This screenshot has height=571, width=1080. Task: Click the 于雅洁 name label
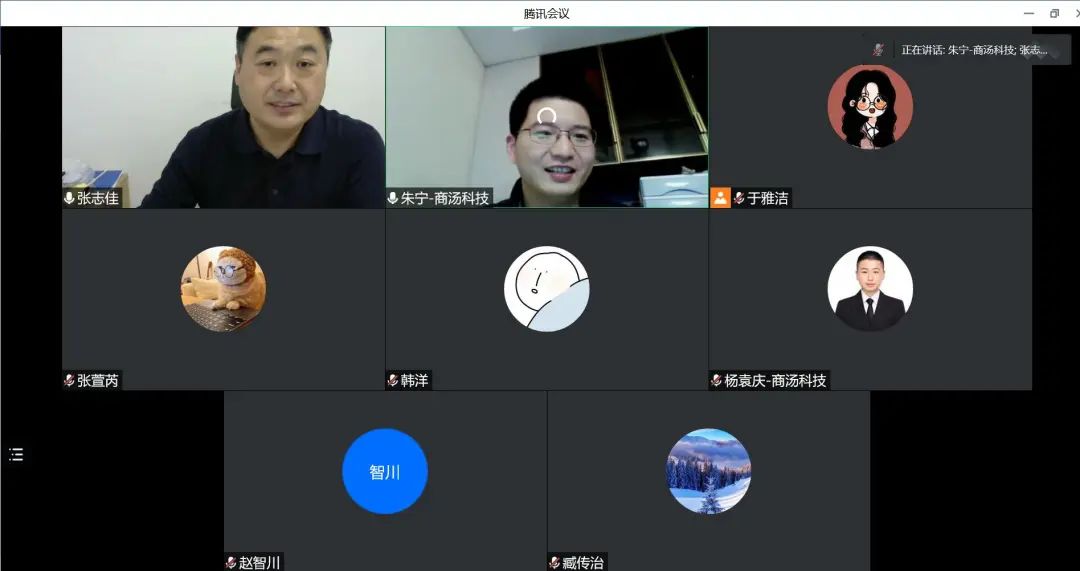tap(767, 198)
